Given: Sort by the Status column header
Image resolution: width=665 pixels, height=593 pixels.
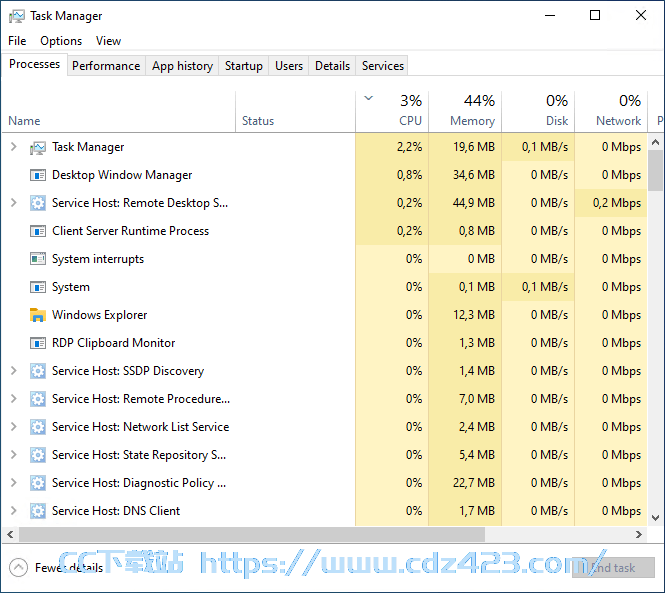Looking at the screenshot, I should point(295,112).
